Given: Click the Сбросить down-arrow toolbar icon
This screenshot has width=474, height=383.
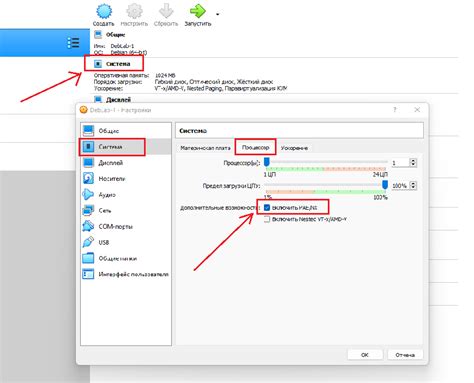Looking at the screenshot, I should [166, 11].
